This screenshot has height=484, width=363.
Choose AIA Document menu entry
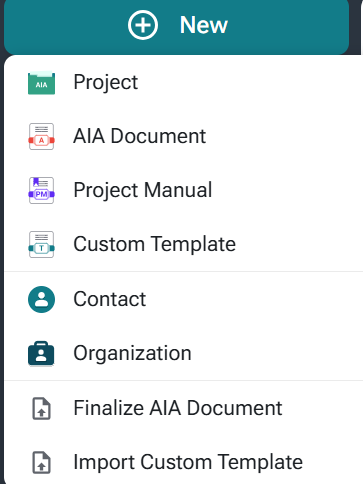click(x=183, y=136)
